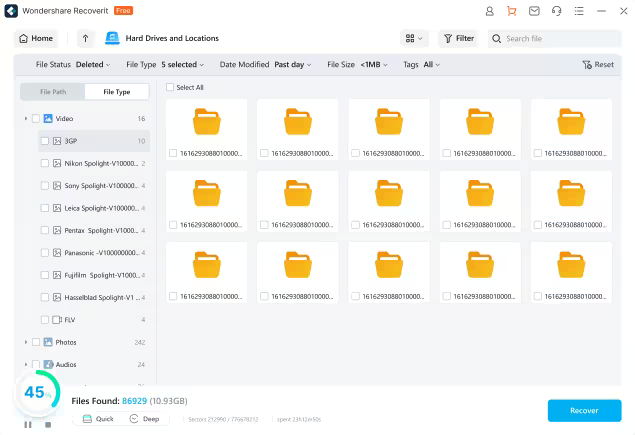The height and width of the screenshot is (435, 635).
Task: Pause the scan
Action: (x=28, y=424)
